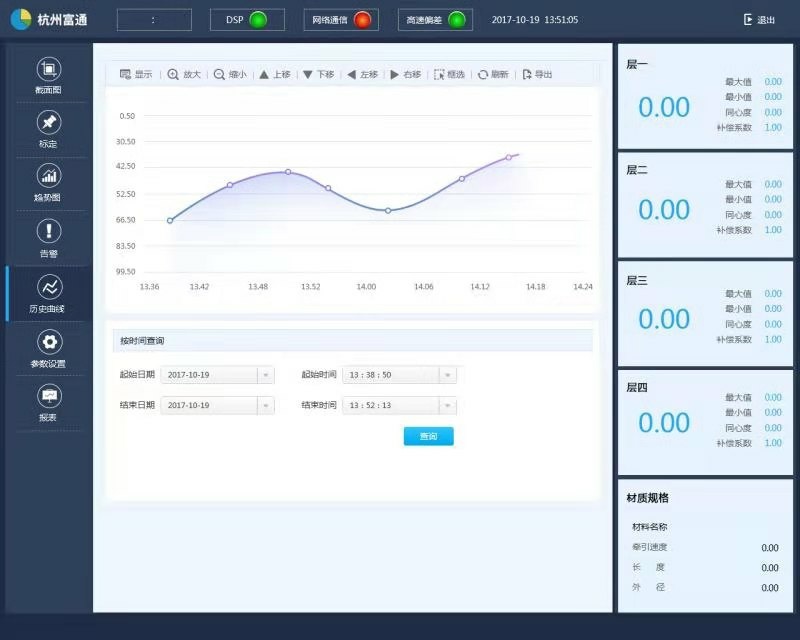Zoom out with the 缩小 tool
Viewport: 800px width, 640px height.
(230, 75)
